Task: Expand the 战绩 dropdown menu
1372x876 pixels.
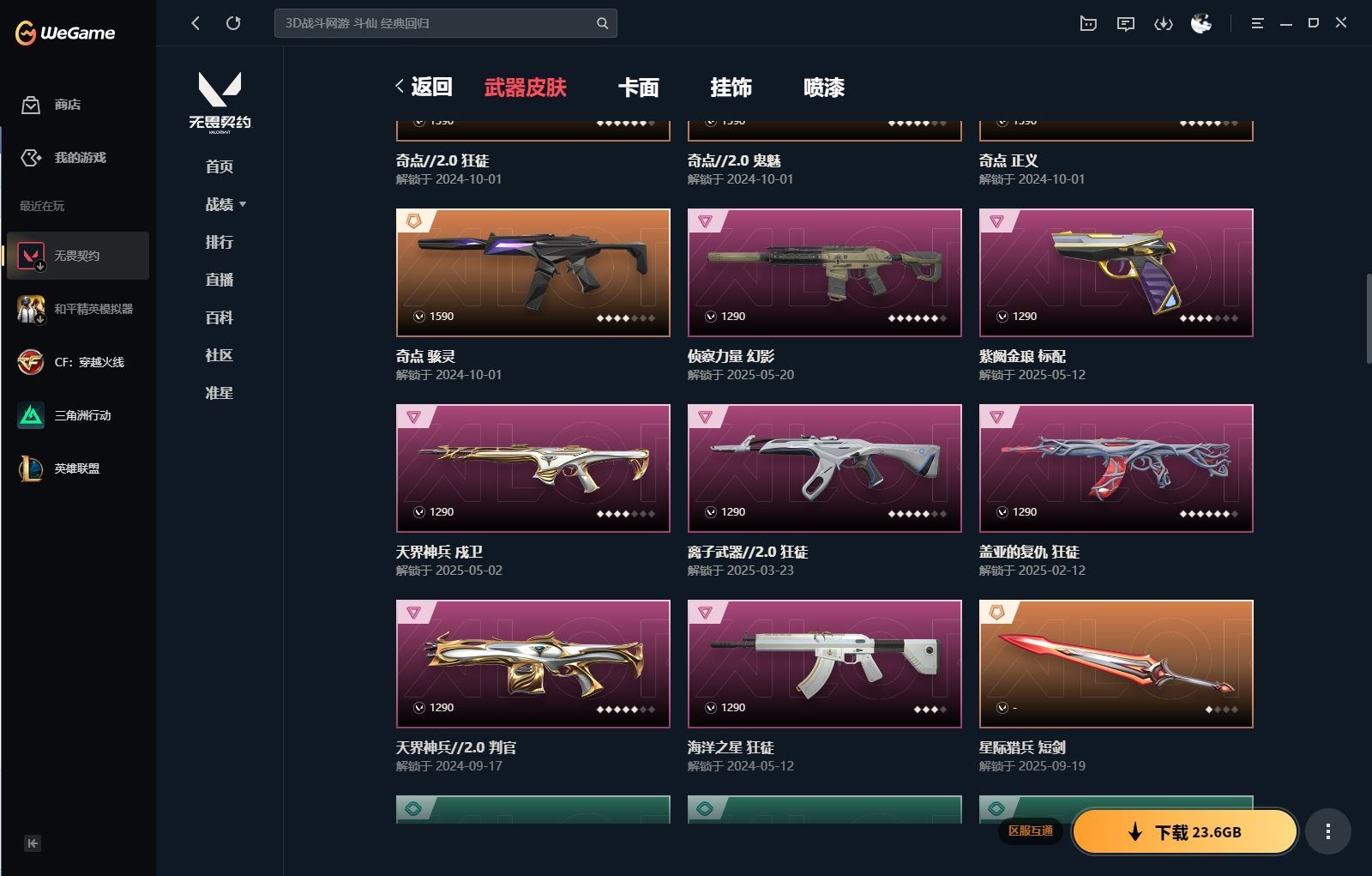Action: 226,204
